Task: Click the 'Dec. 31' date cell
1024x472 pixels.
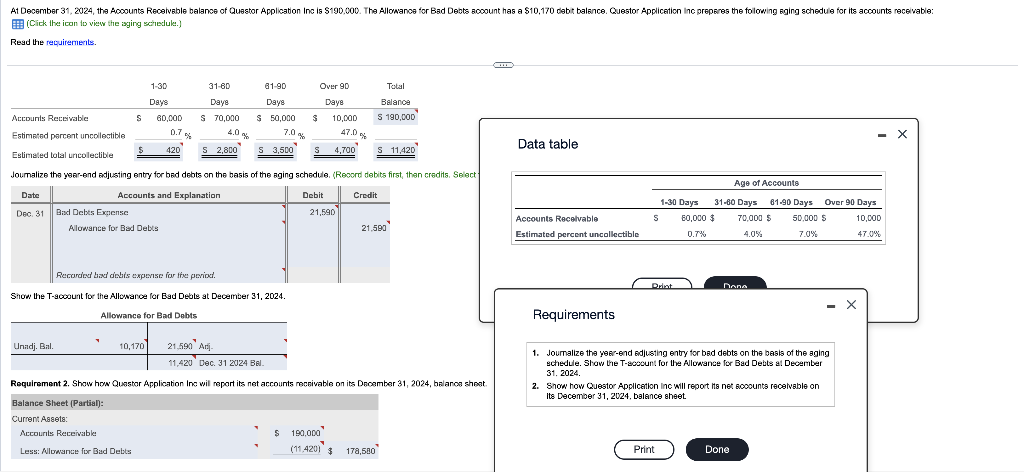Action: (31, 212)
